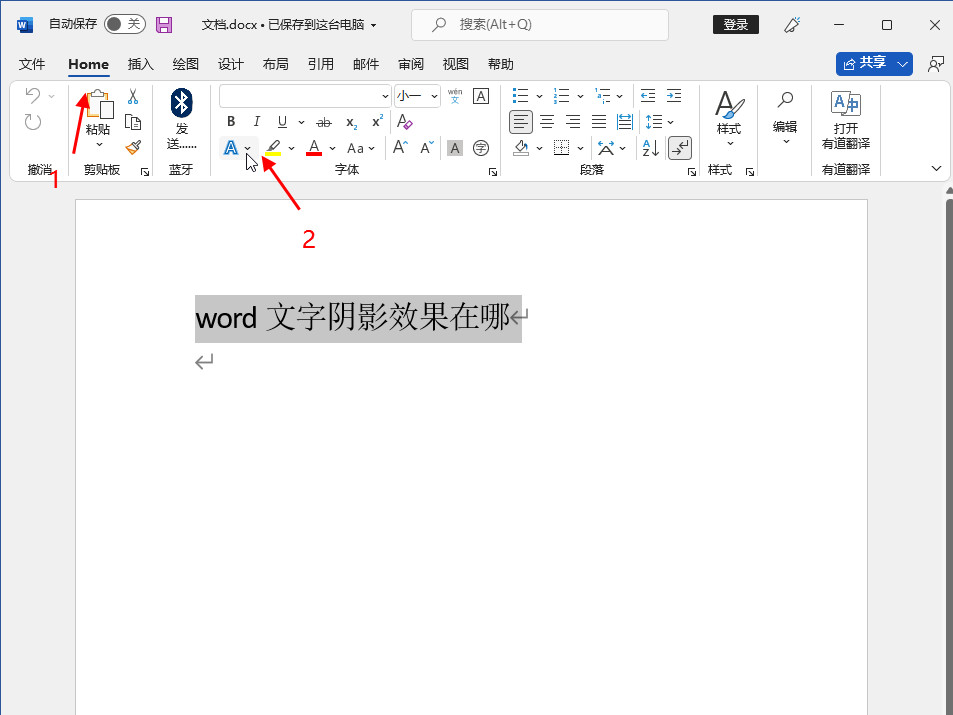Open the 编辑 editing menu button

785,119
